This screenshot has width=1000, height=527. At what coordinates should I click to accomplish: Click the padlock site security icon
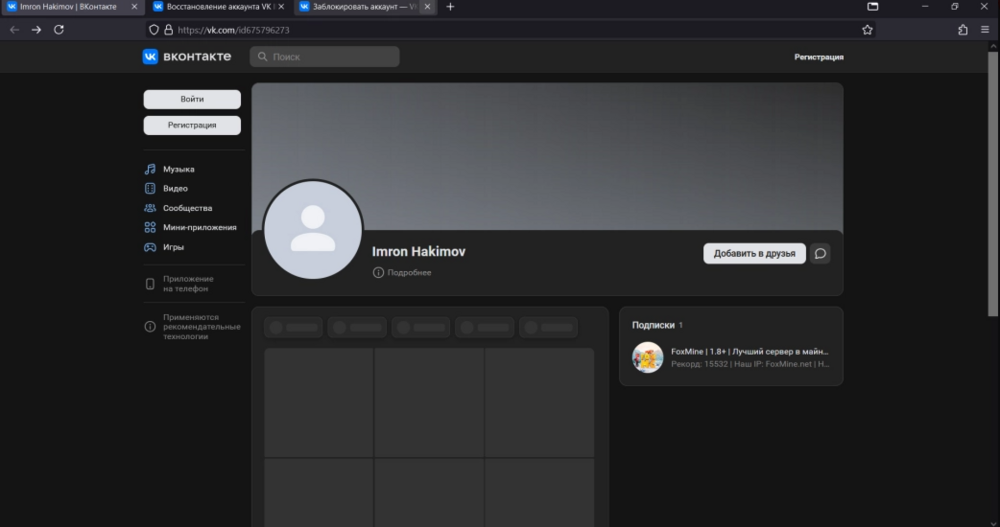168,30
